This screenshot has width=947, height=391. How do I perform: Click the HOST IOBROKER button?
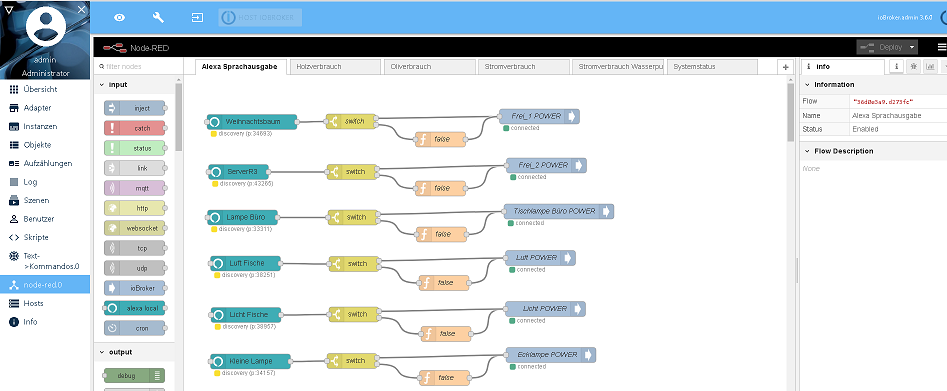pyautogui.click(x=260, y=18)
